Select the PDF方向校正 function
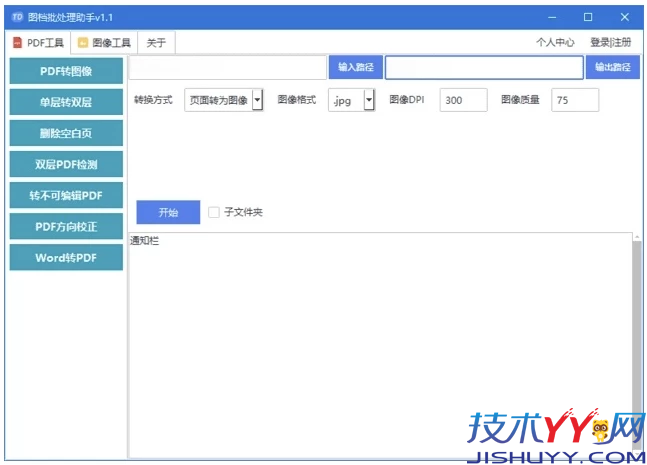 tap(66, 227)
